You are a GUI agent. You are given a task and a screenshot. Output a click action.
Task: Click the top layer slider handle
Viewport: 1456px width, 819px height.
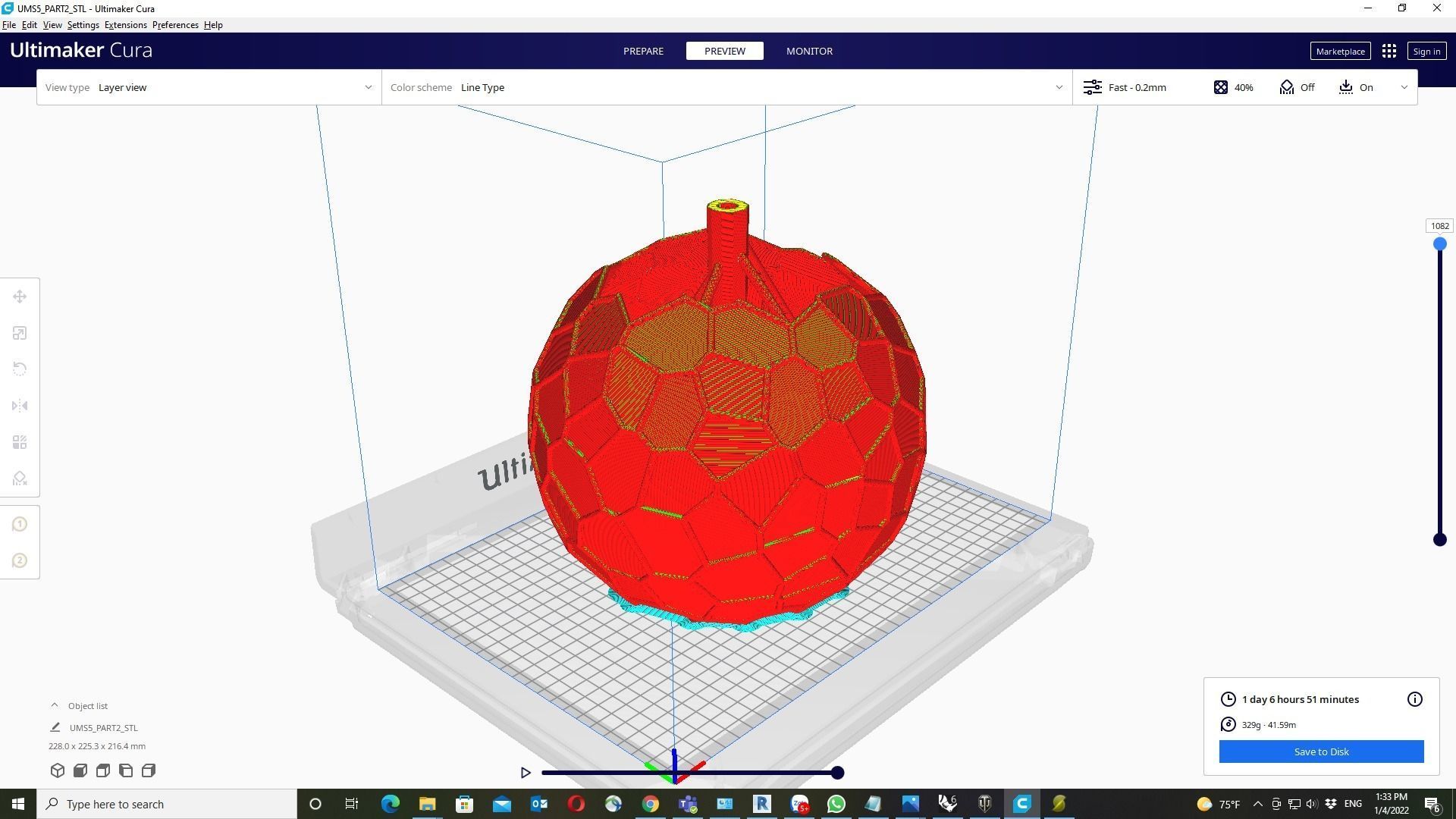[x=1439, y=244]
